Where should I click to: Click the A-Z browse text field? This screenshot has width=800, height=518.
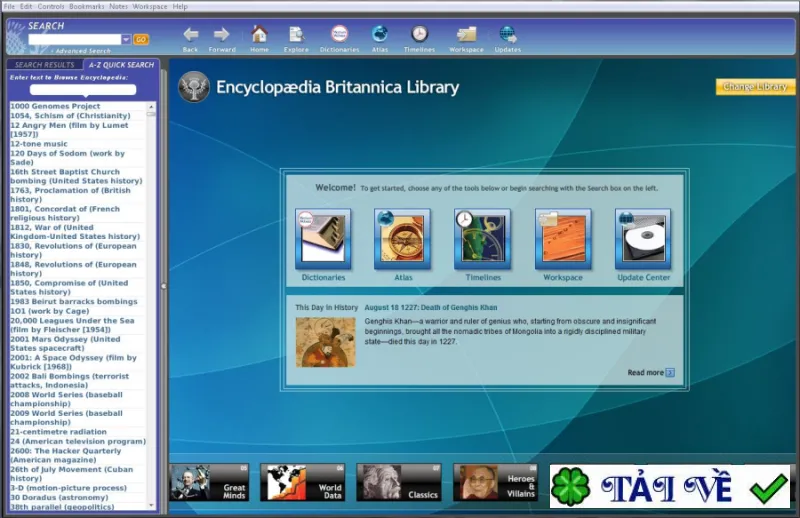coord(83,90)
